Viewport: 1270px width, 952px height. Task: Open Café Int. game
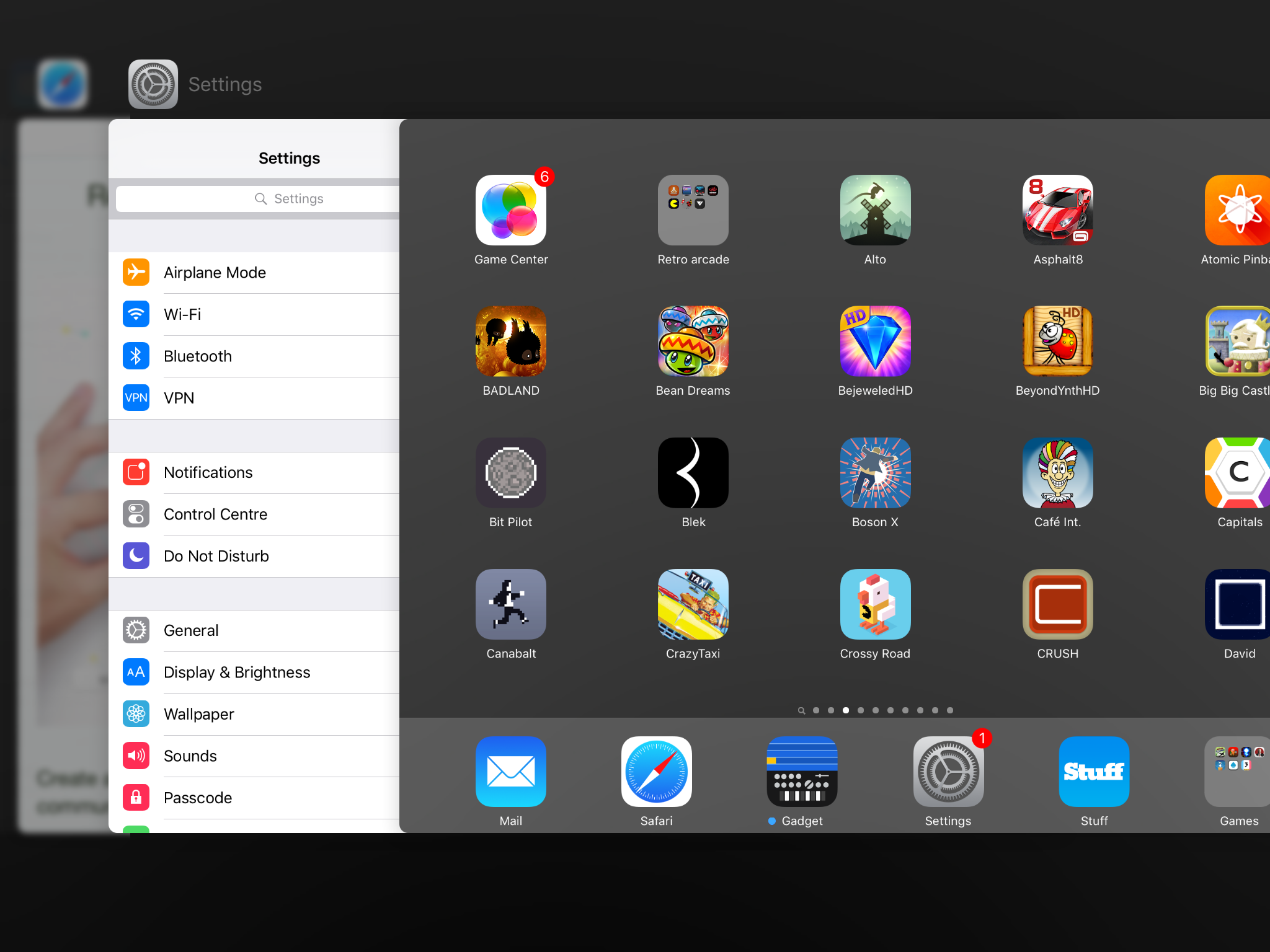(x=1058, y=473)
